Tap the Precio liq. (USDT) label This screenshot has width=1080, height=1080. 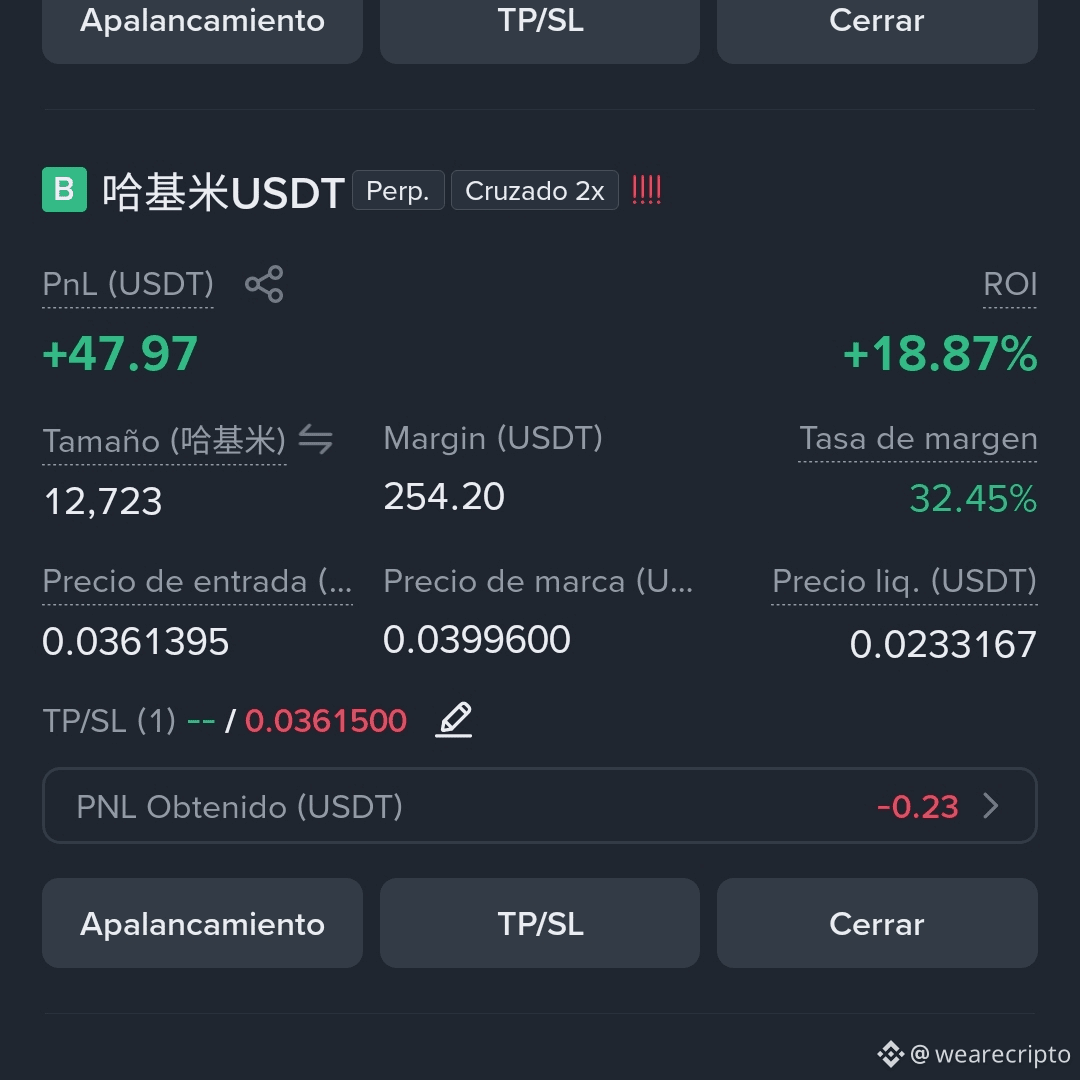tap(904, 581)
